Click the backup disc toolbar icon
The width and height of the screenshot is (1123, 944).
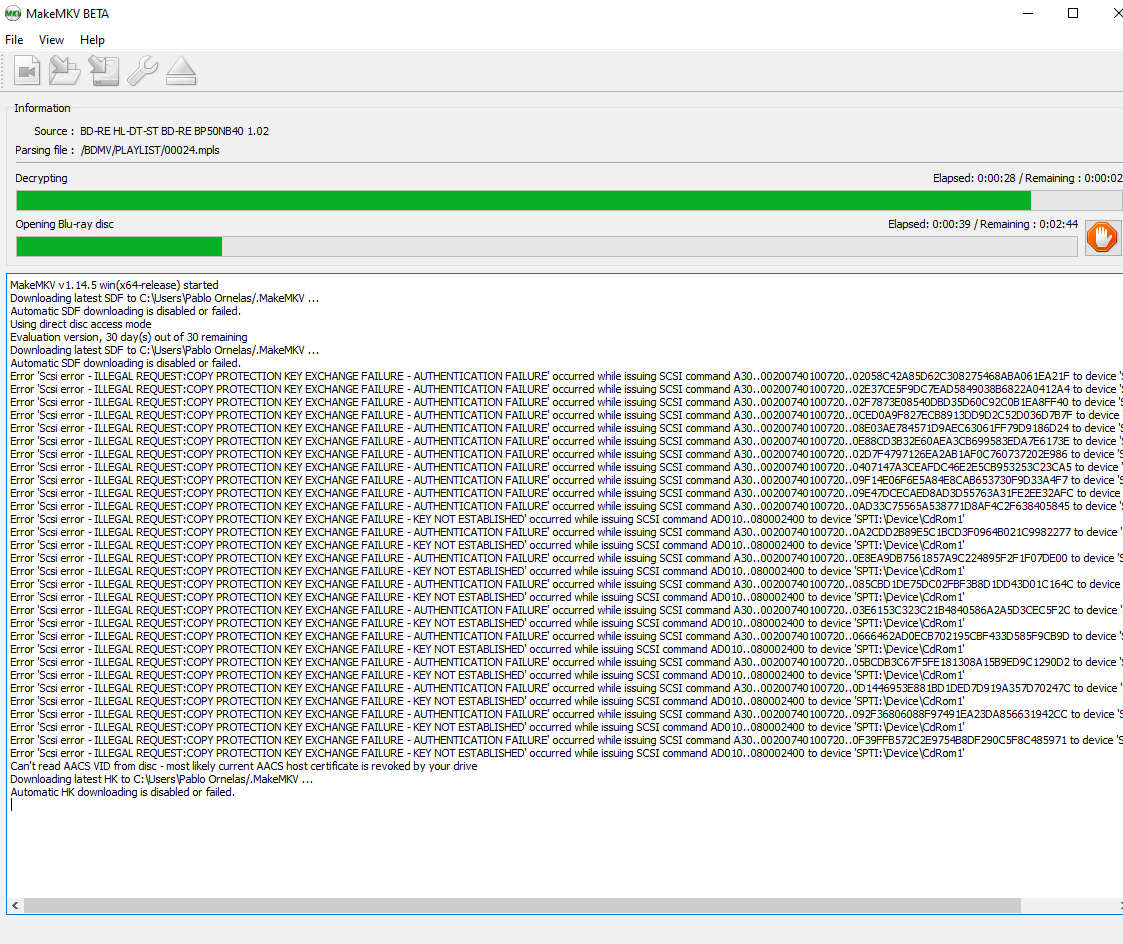104,71
